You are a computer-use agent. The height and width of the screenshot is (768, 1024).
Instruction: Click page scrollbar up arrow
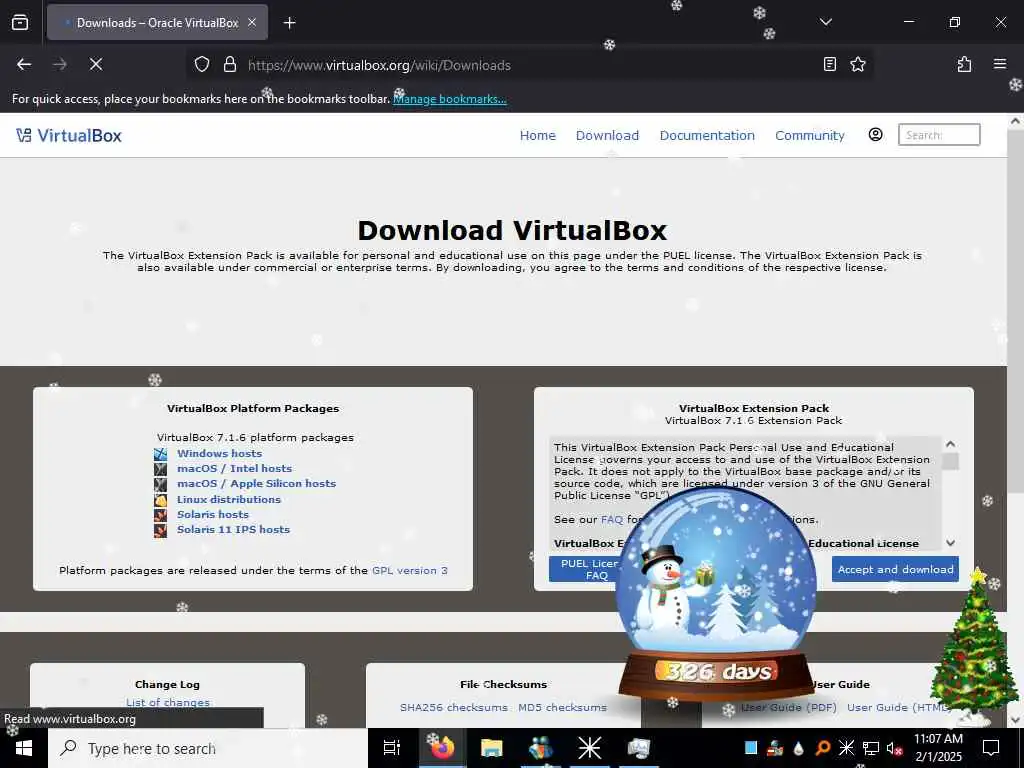click(1015, 121)
